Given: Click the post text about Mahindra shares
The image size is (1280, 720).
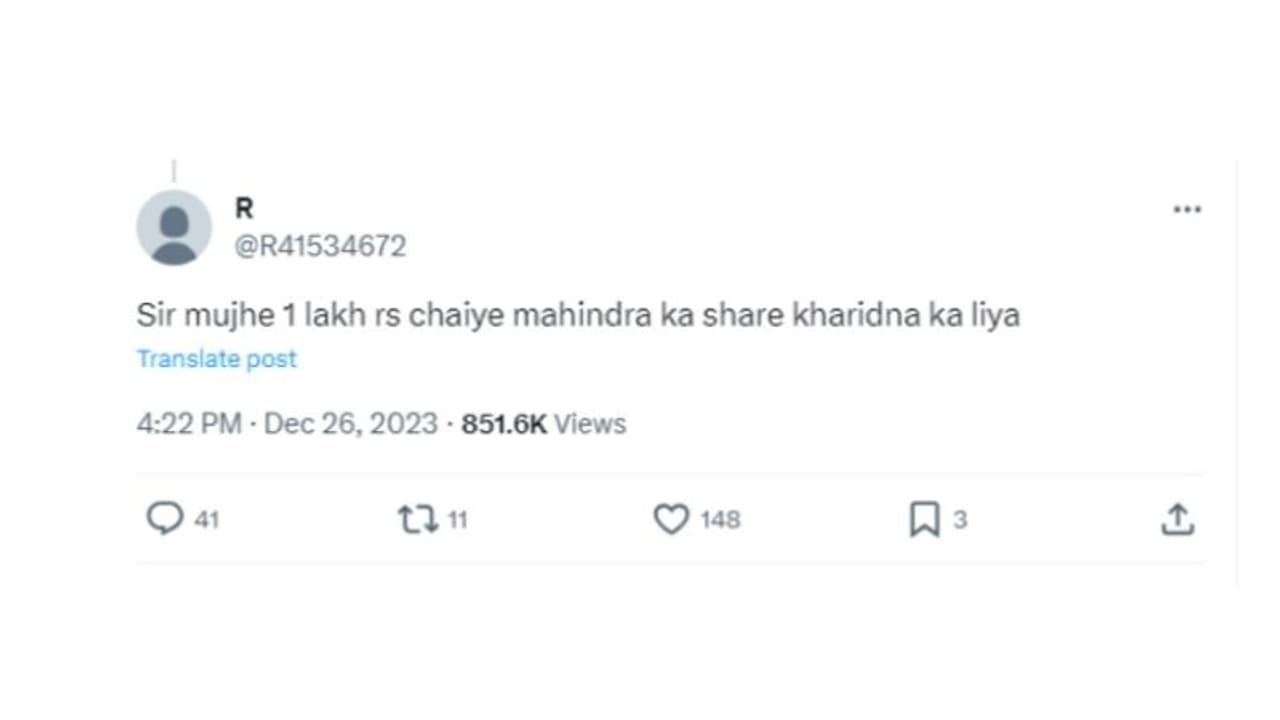Looking at the screenshot, I should pyautogui.click(x=578, y=316).
